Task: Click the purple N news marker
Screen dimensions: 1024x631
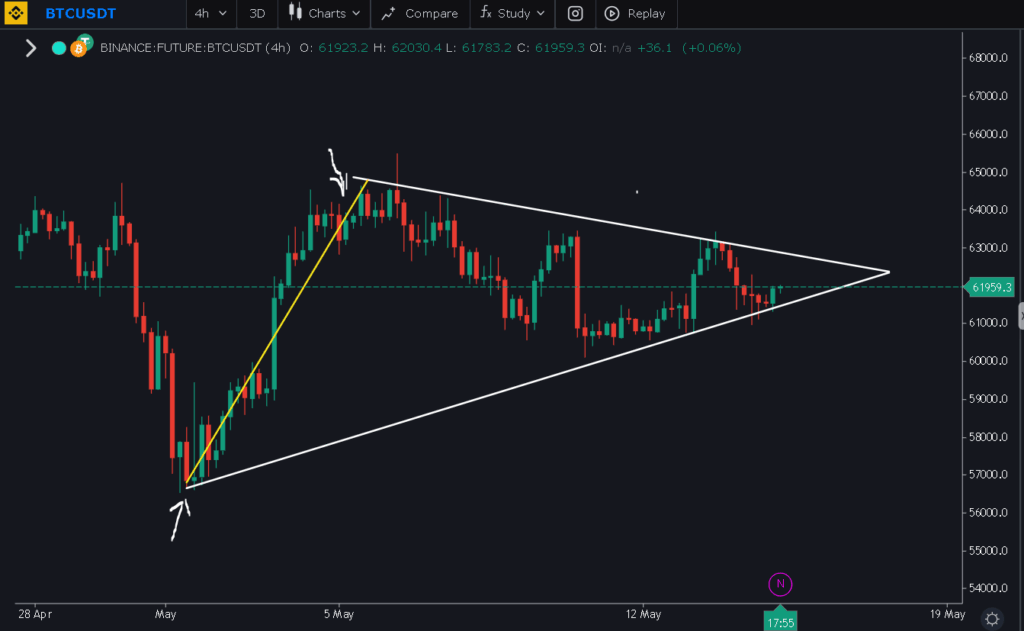Action: [x=779, y=583]
